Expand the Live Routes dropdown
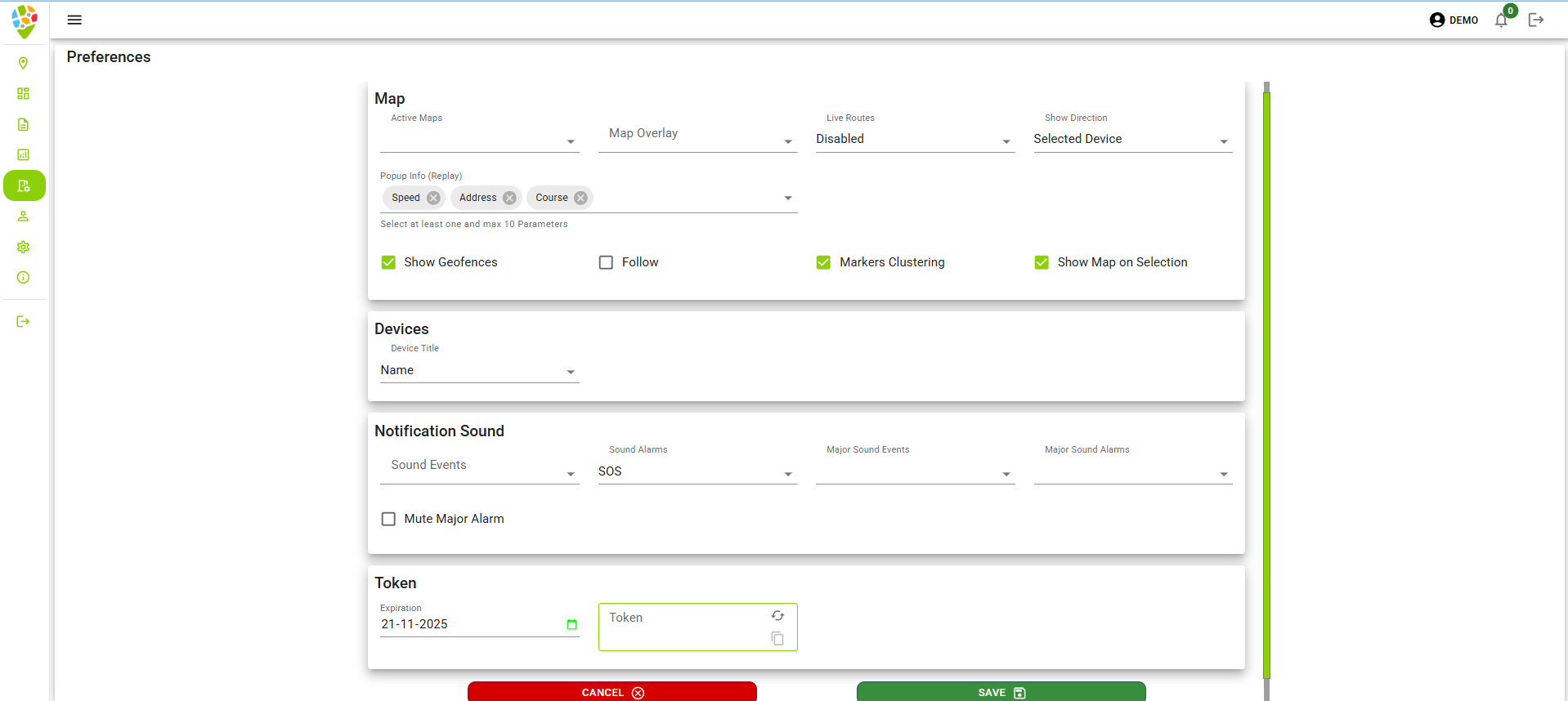Viewport: 1568px width, 701px height. tap(915, 140)
